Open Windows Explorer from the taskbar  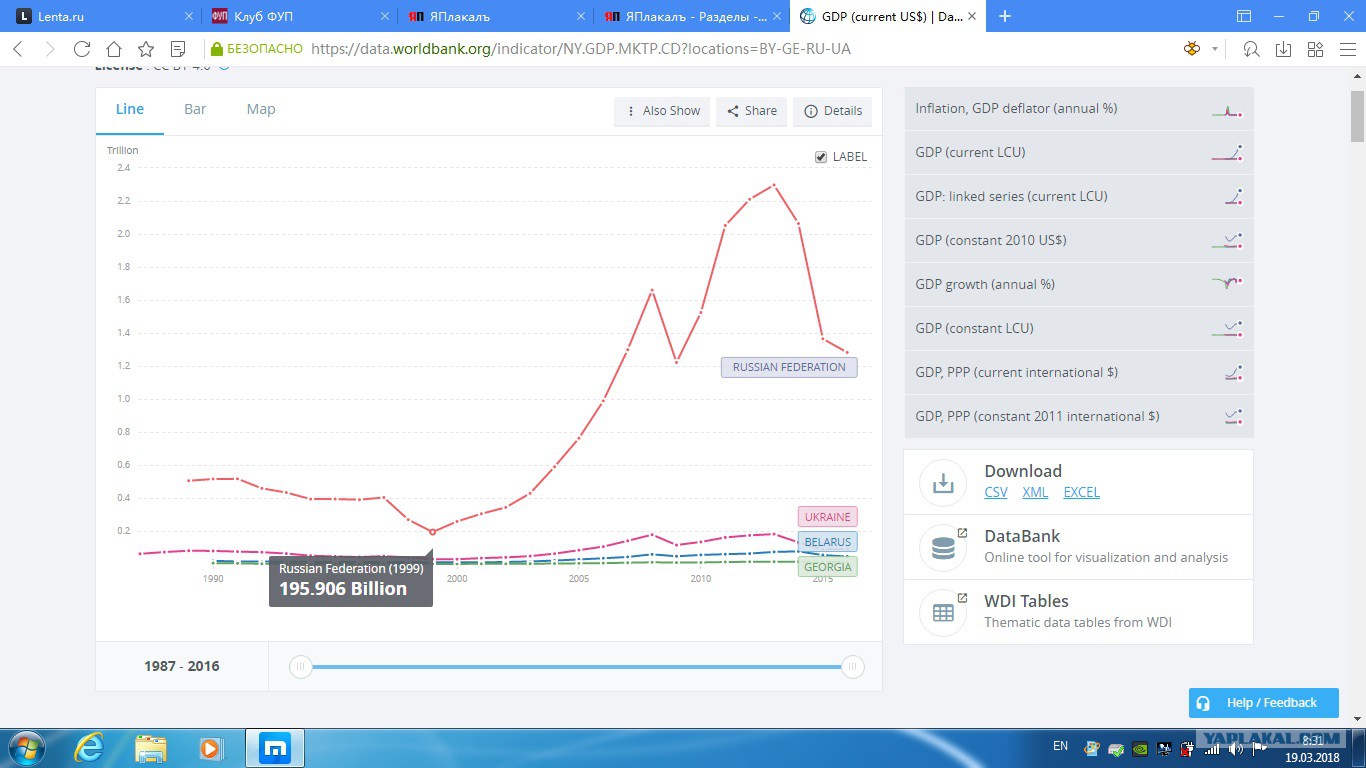[x=151, y=748]
